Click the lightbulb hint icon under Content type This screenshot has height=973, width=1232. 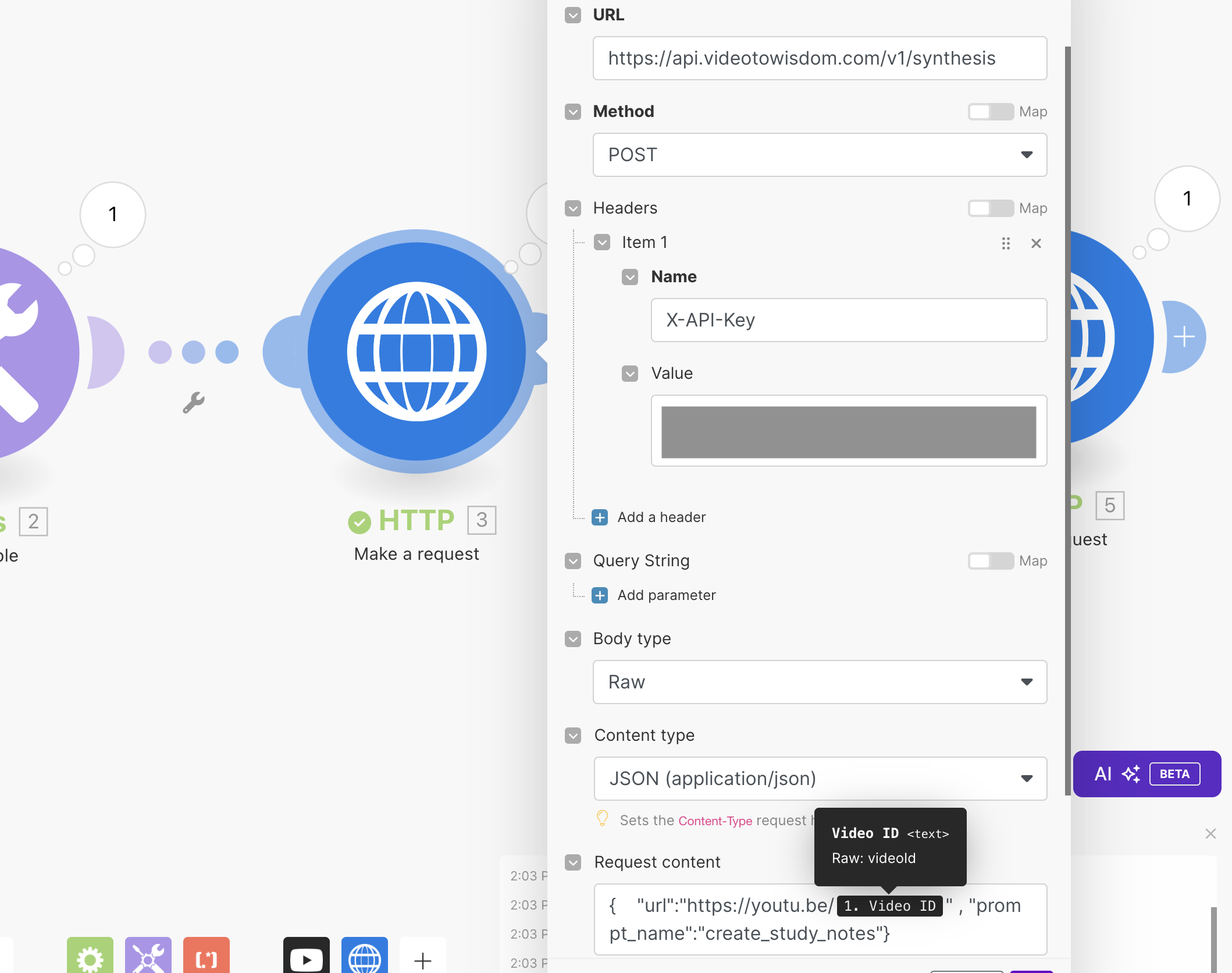(x=602, y=818)
